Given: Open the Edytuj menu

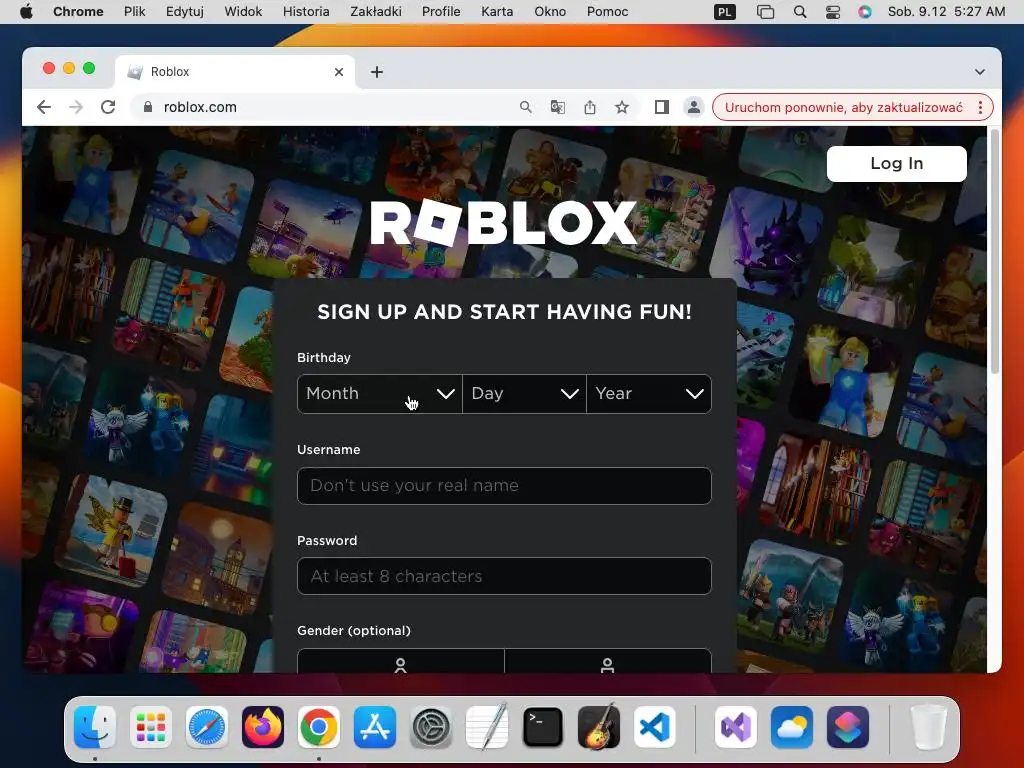Looking at the screenshot, I should pos(185,12).
